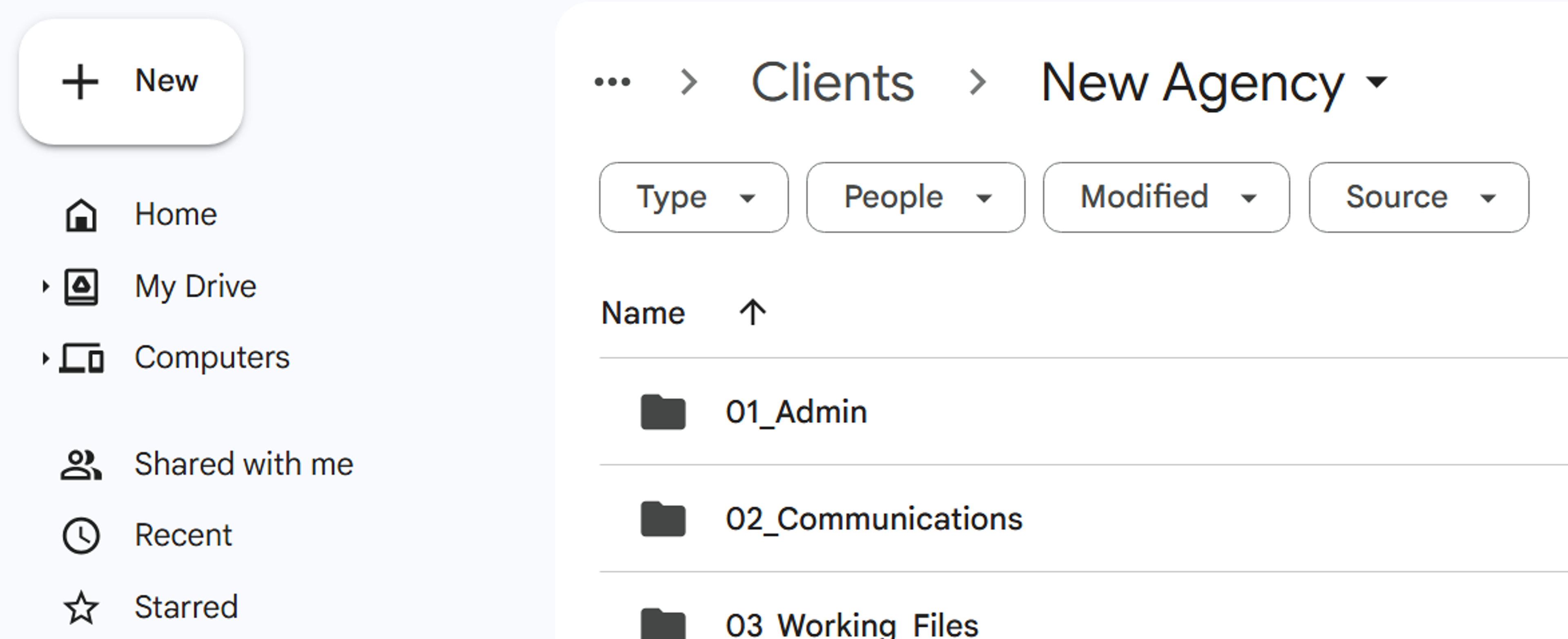Select the 01_Admin folder name
Viewport: 1568px width, 639px height.
pyautogui.click(x=796, y=412)
